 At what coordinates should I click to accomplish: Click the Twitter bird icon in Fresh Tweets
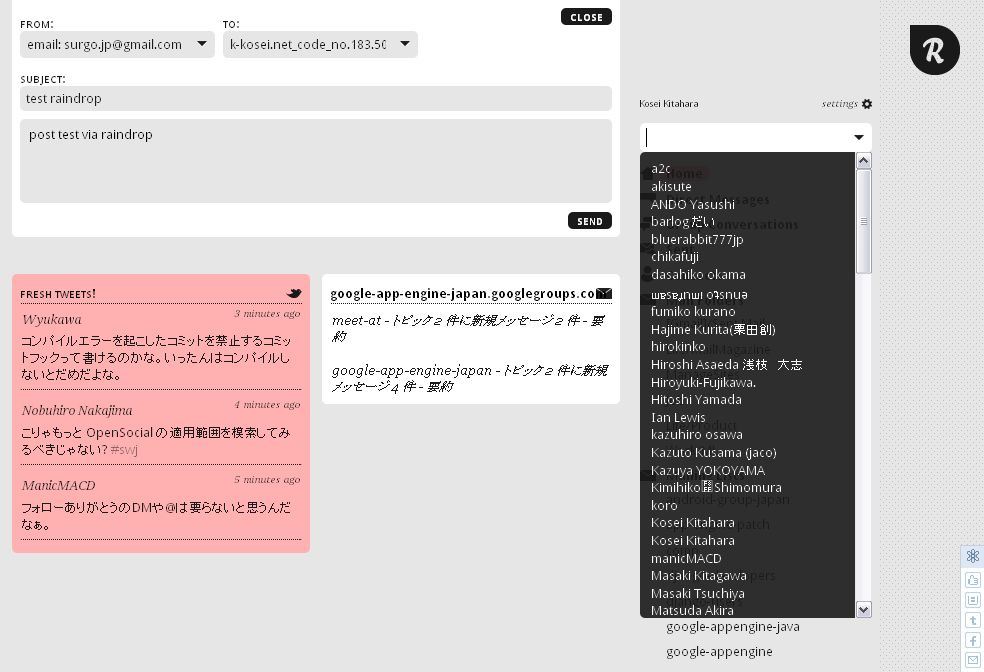pos(294,293)
